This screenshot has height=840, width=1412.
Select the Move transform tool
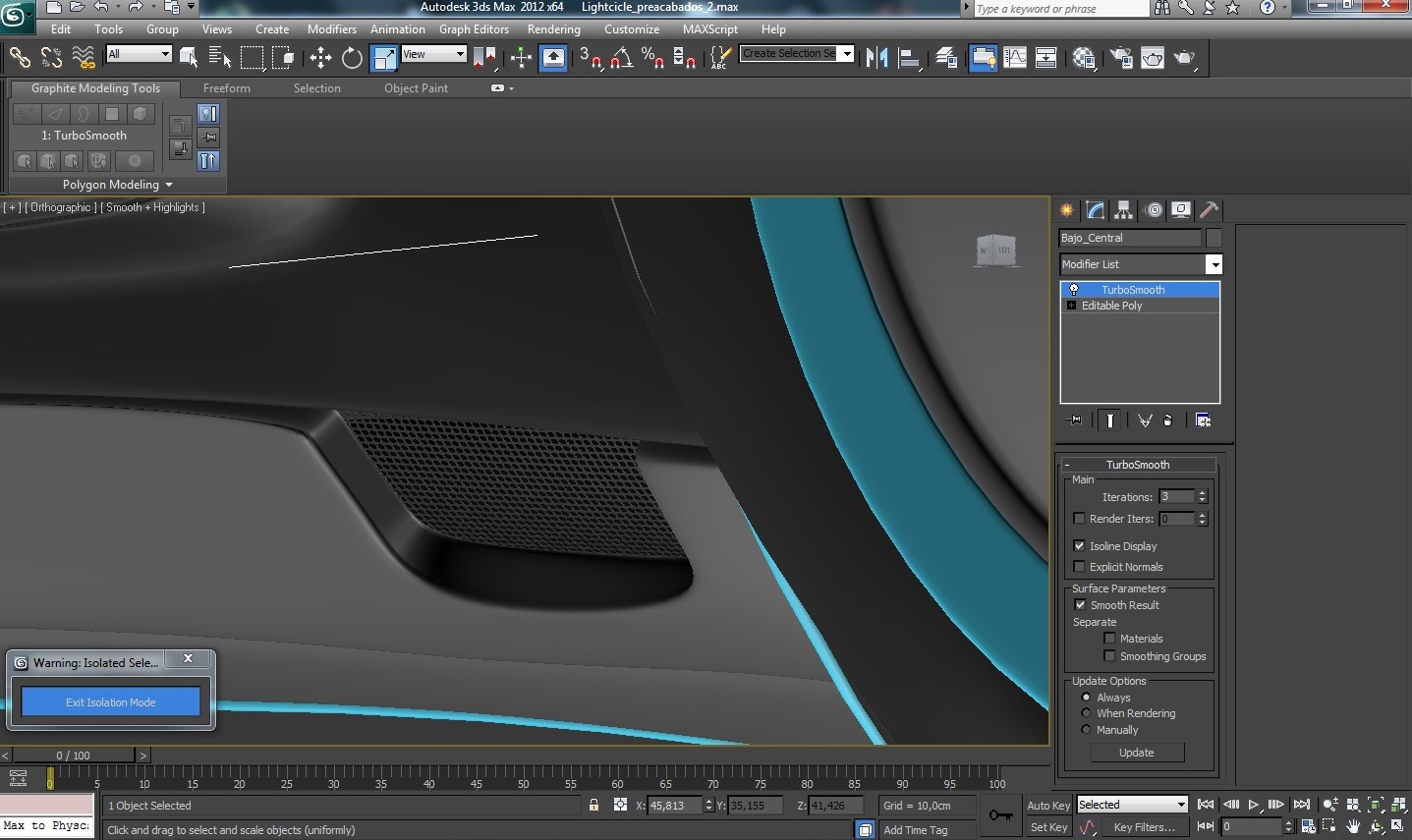pyautogui.click(x=320, y=58)
